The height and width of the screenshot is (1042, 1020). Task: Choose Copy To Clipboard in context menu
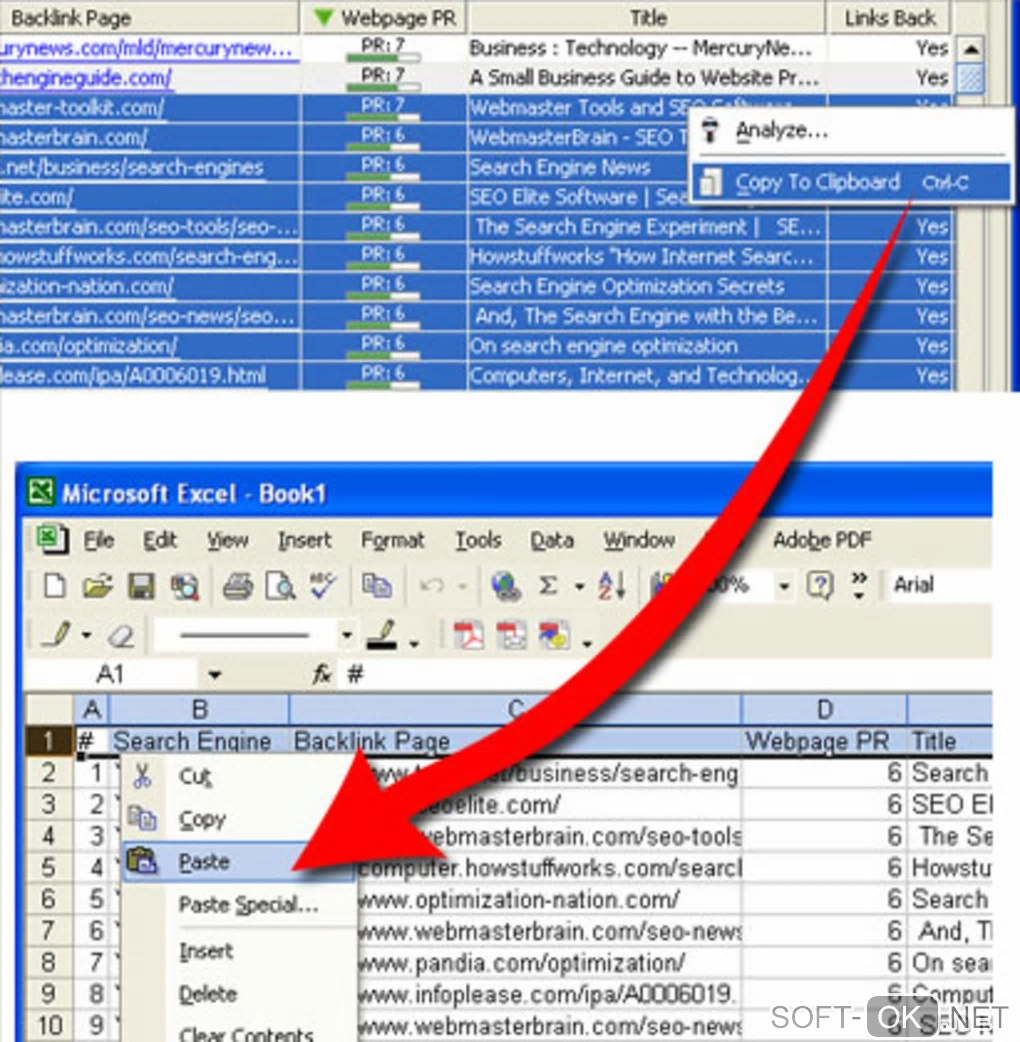(x=851, y=182)
